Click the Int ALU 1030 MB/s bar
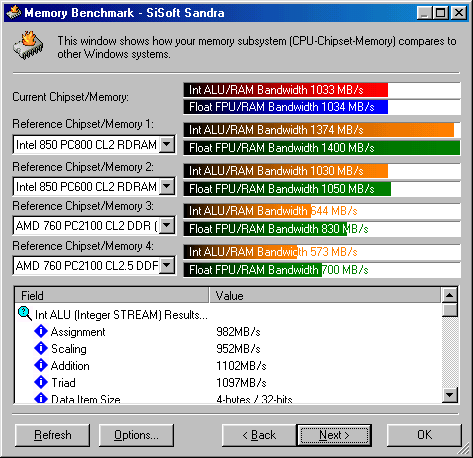 pyautogui.click(x=286, y=171)
